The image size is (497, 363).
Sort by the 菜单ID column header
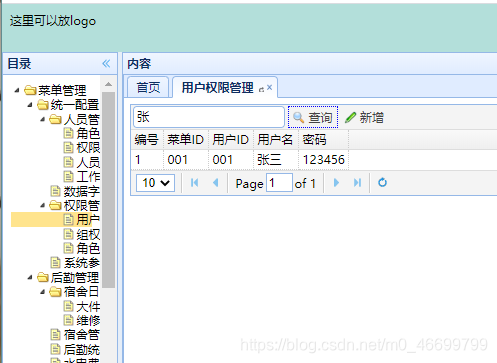click(186, 139)
